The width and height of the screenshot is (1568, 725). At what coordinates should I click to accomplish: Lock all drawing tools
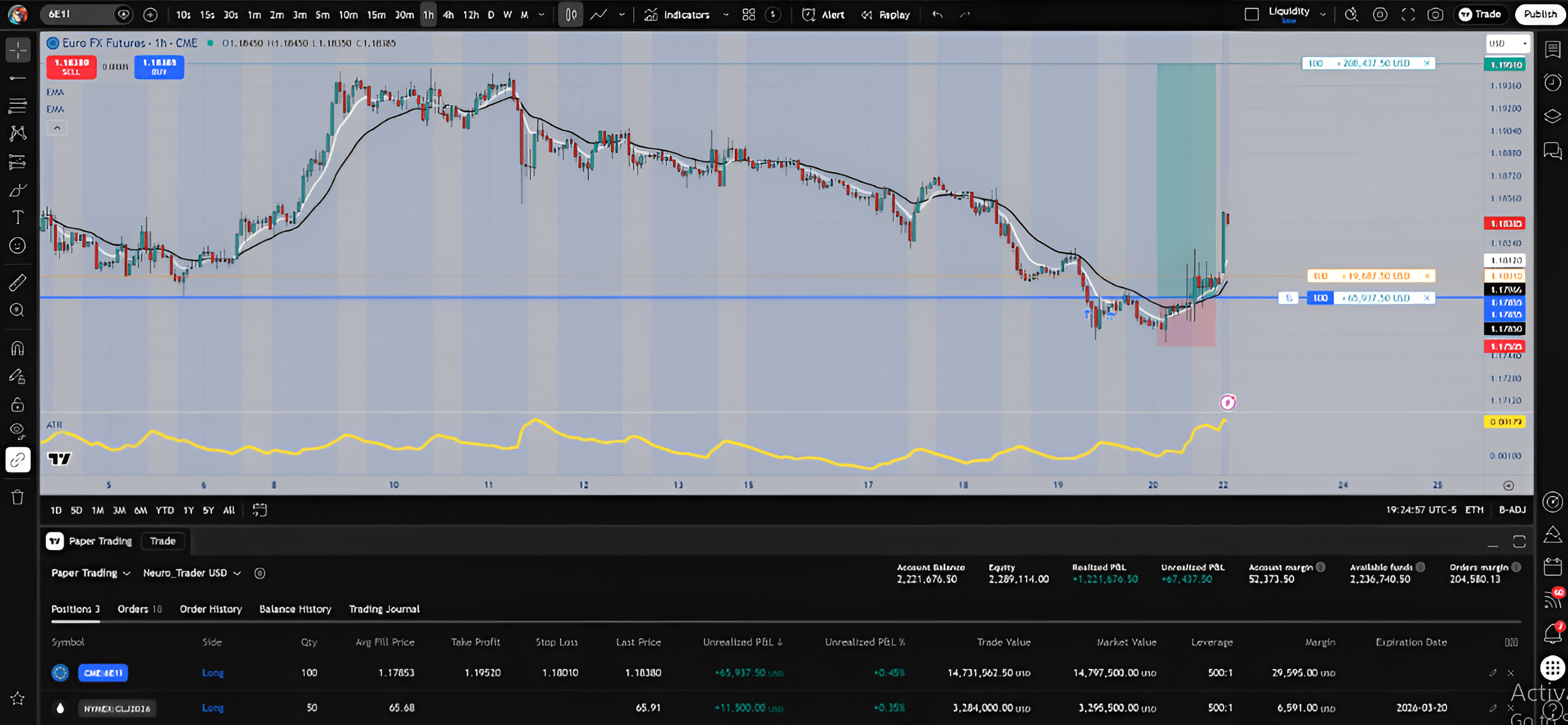[x=18, y=405]
